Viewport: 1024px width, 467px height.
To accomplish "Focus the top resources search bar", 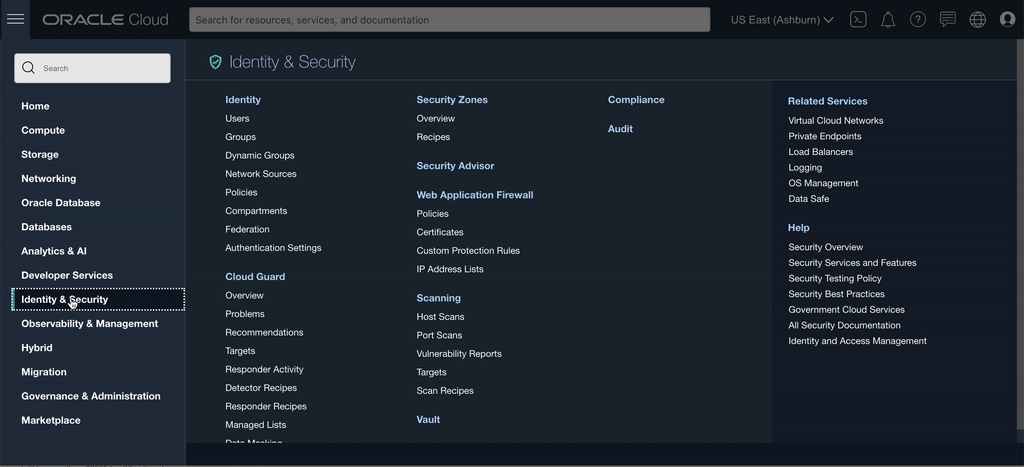I will 449,20.
